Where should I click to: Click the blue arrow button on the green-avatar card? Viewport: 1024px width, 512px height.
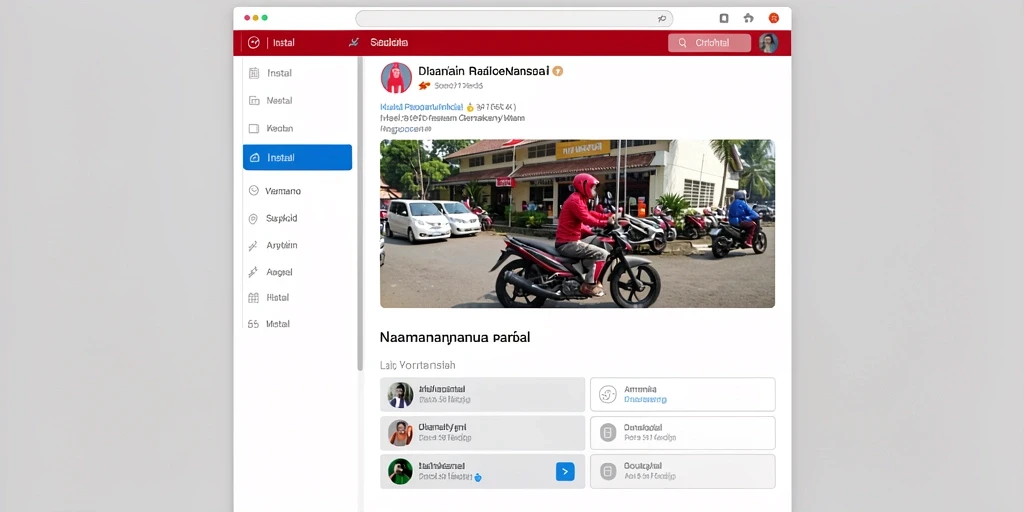565,472
